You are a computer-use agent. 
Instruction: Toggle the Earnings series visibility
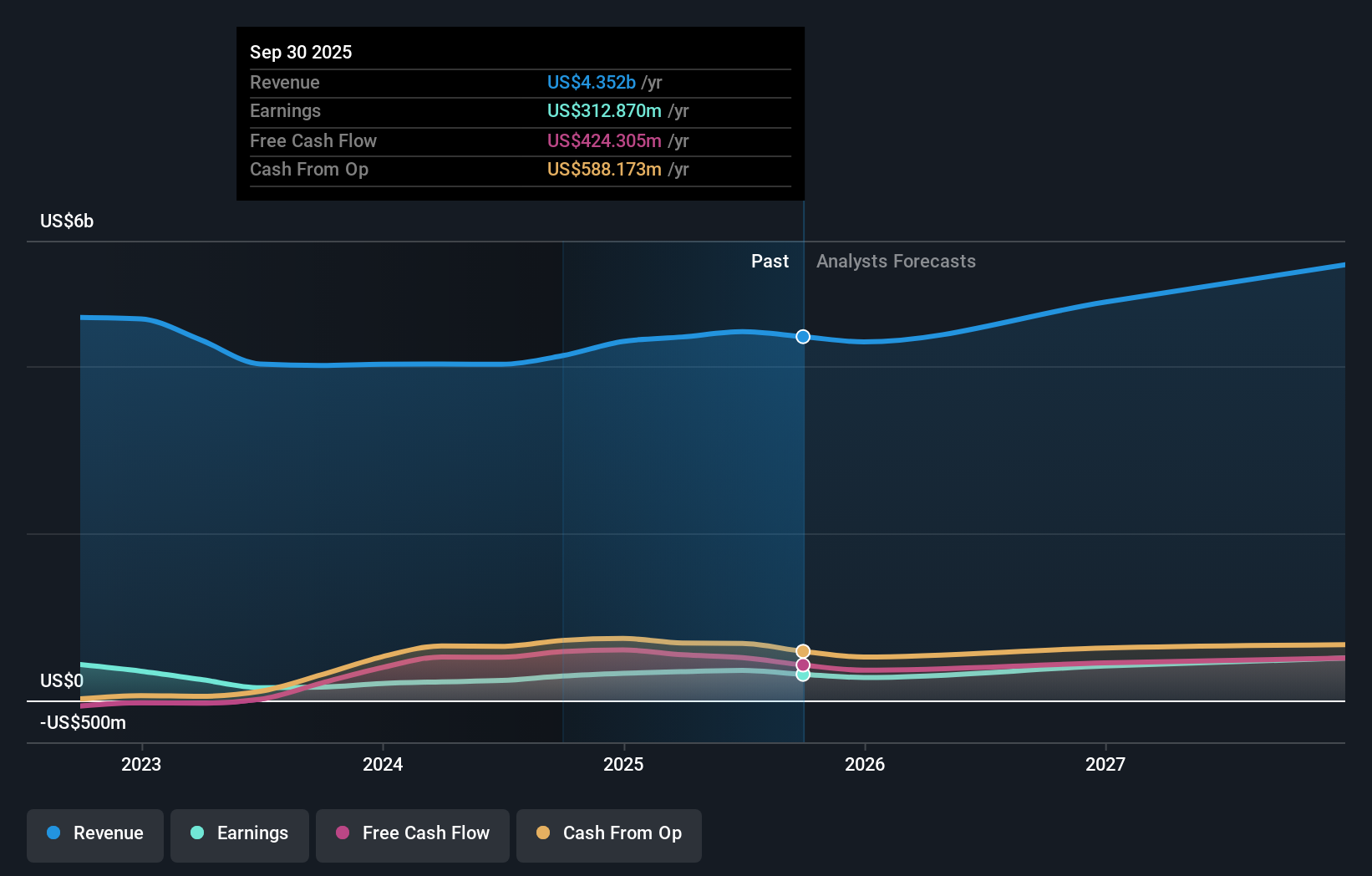(x=239, y=833)
